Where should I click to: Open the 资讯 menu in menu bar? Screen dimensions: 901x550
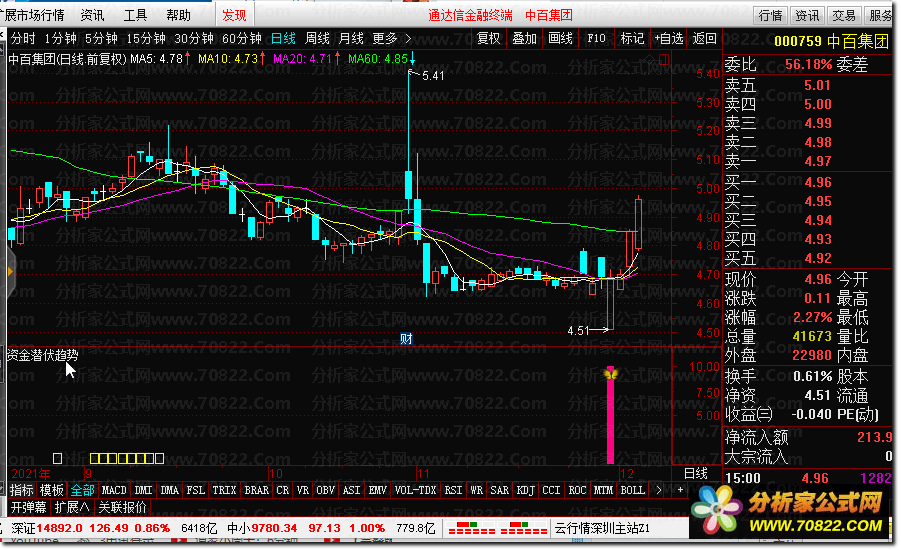pyautogui.click(x=92, y=15)
